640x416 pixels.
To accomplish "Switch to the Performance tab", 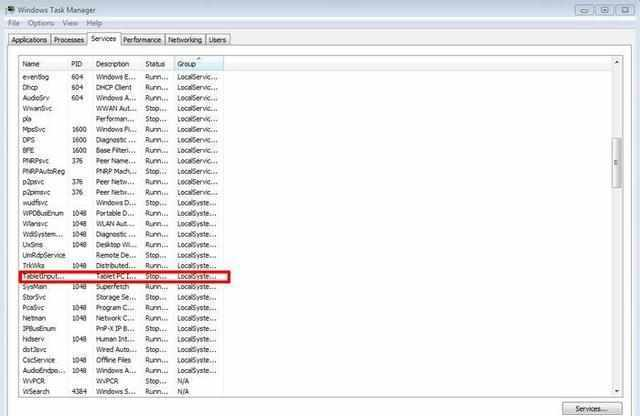I will (x=142, y=40).
